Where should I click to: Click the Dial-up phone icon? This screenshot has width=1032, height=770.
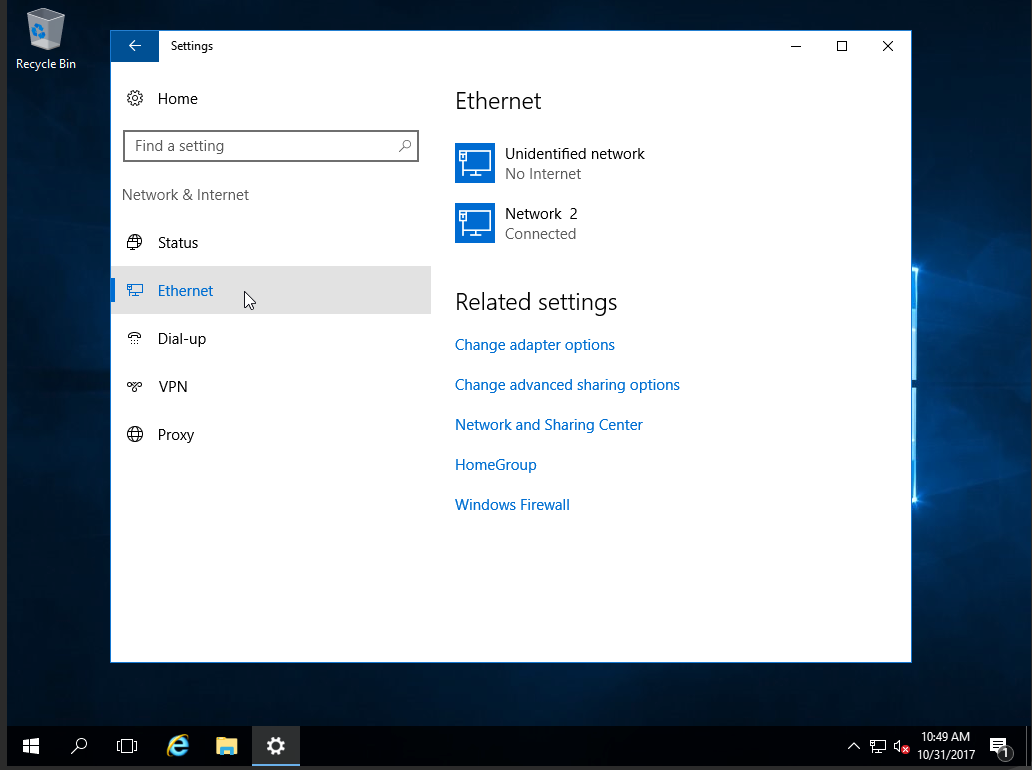point(134,338)
